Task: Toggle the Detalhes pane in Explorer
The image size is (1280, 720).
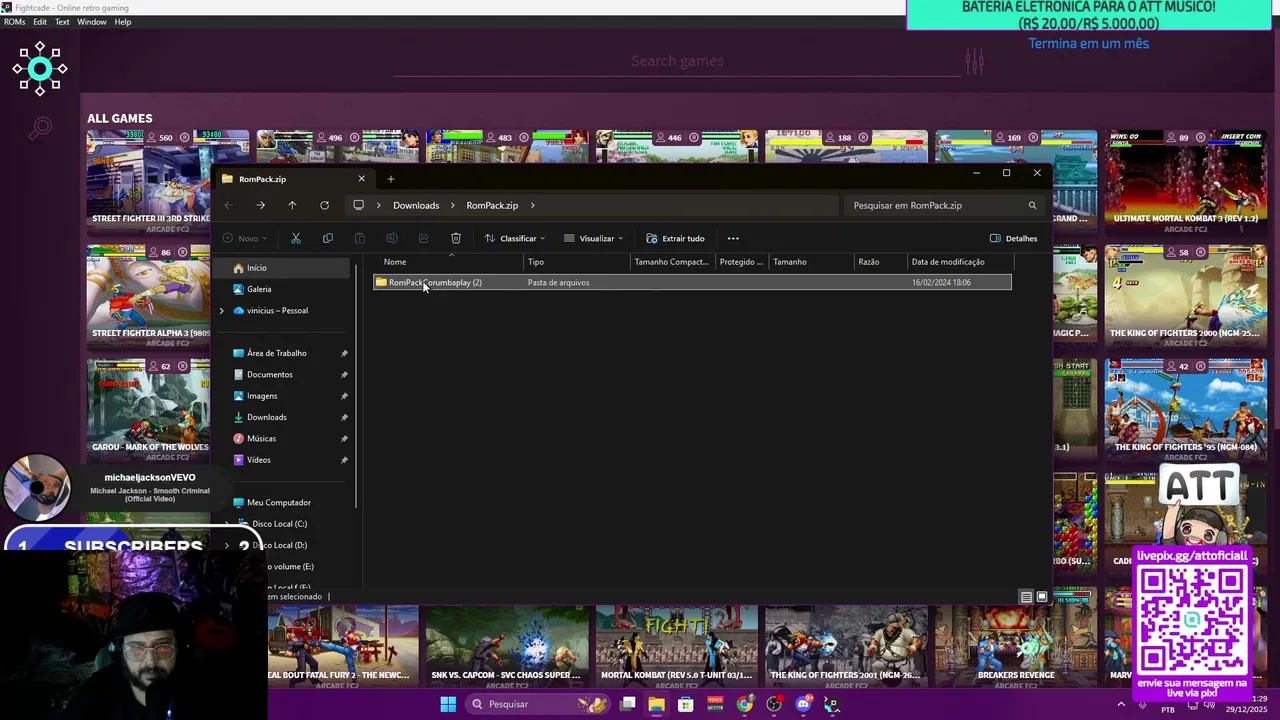Action: 1013,238
